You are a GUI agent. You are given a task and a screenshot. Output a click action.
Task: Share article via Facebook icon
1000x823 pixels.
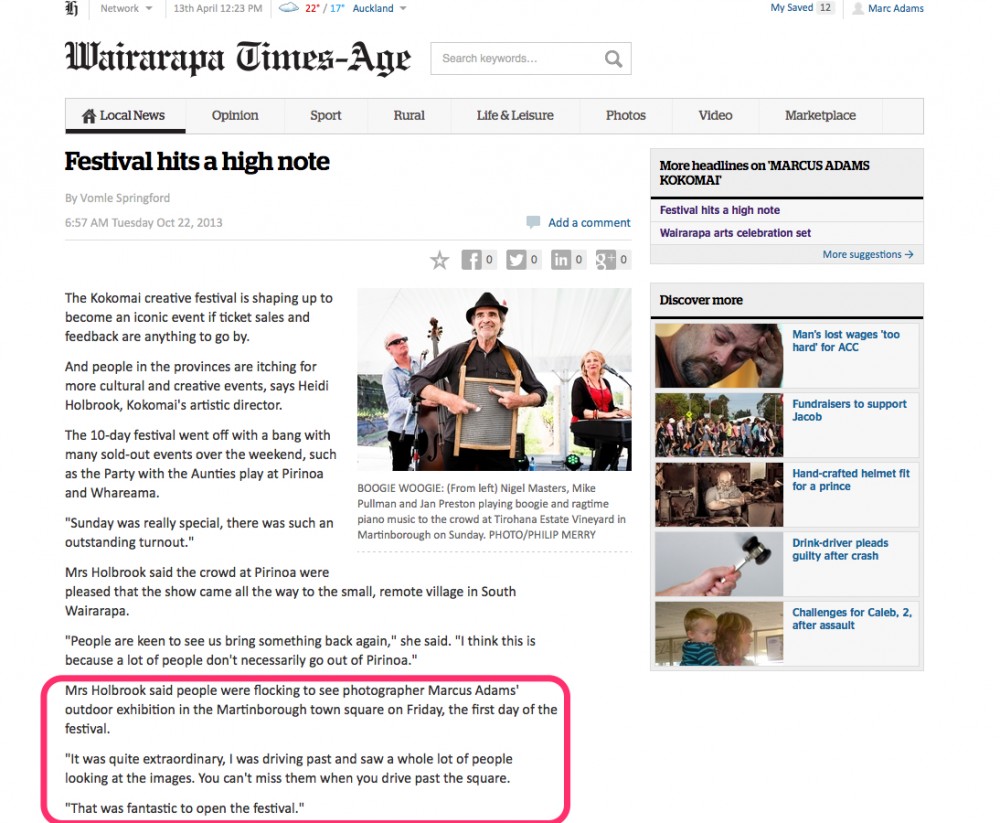471,260
